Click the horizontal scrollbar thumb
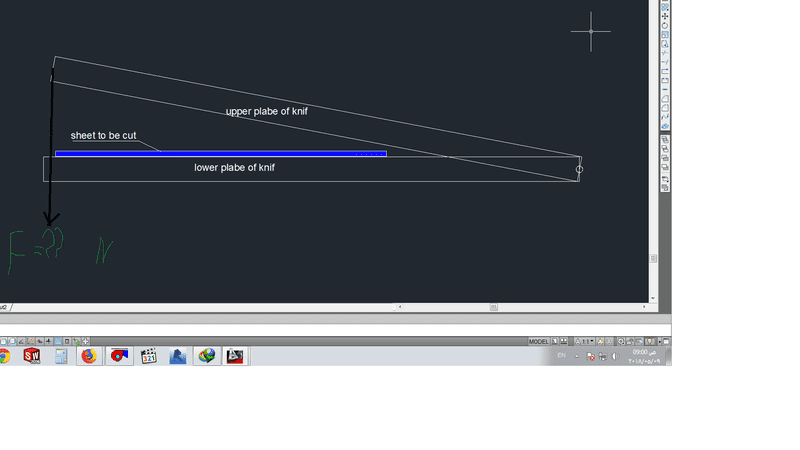This screenshot has height=450, width=800. click(x=493, y=307)
